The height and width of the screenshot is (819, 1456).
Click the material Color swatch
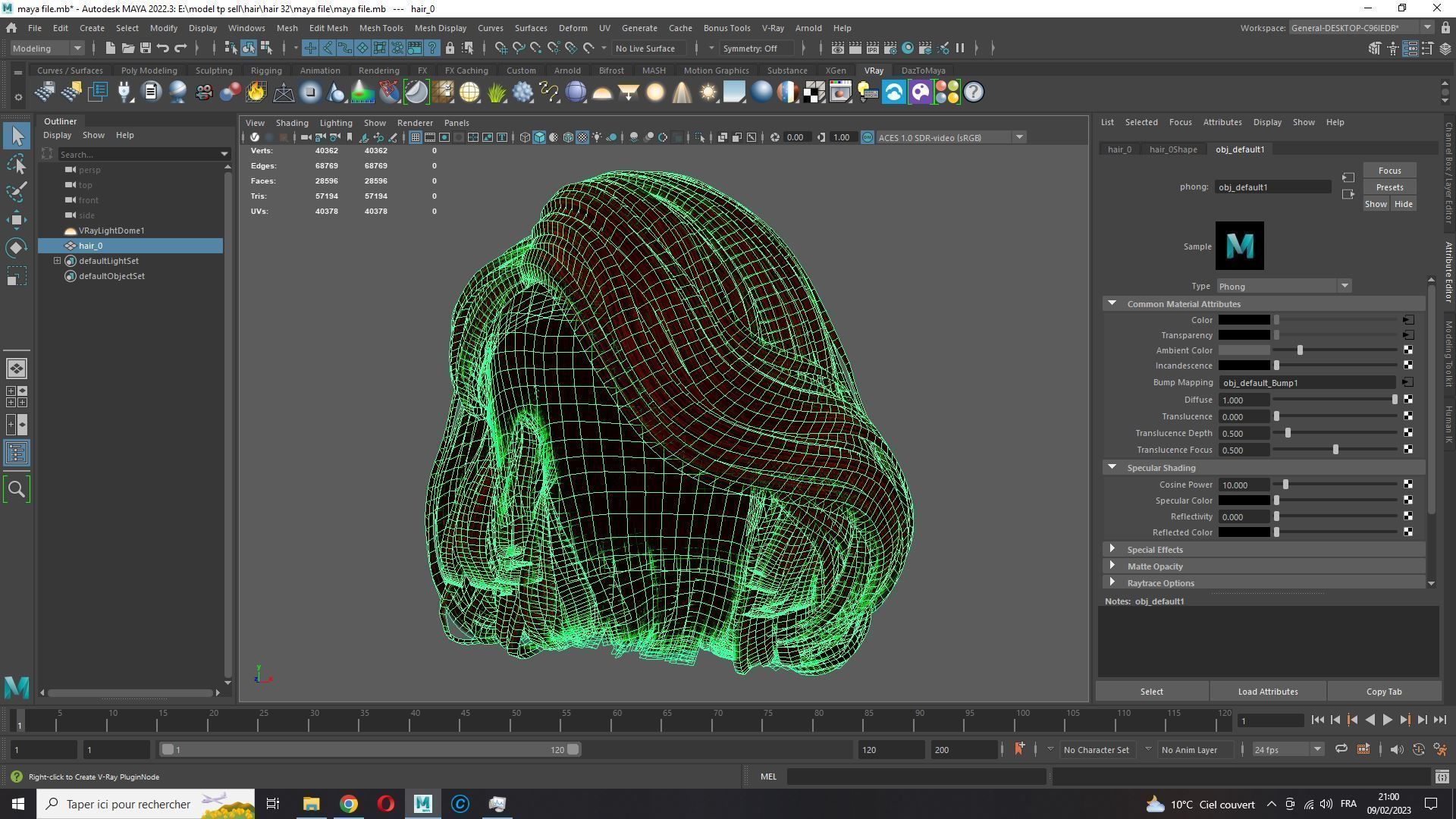coord(1244,320)
